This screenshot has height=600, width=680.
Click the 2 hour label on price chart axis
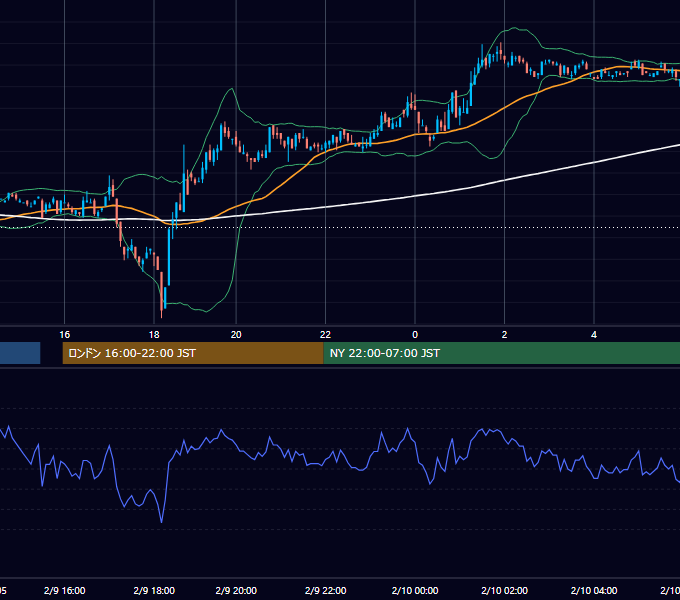(504, 335)
